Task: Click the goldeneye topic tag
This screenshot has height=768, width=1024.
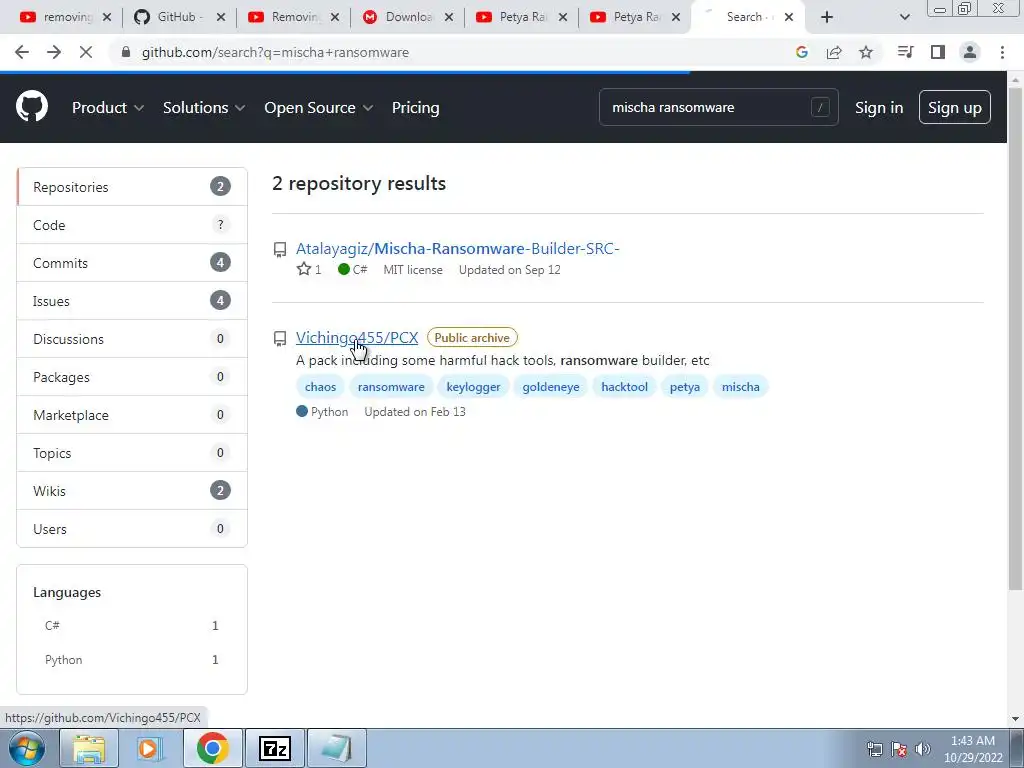Action: [x=551, y=387]
